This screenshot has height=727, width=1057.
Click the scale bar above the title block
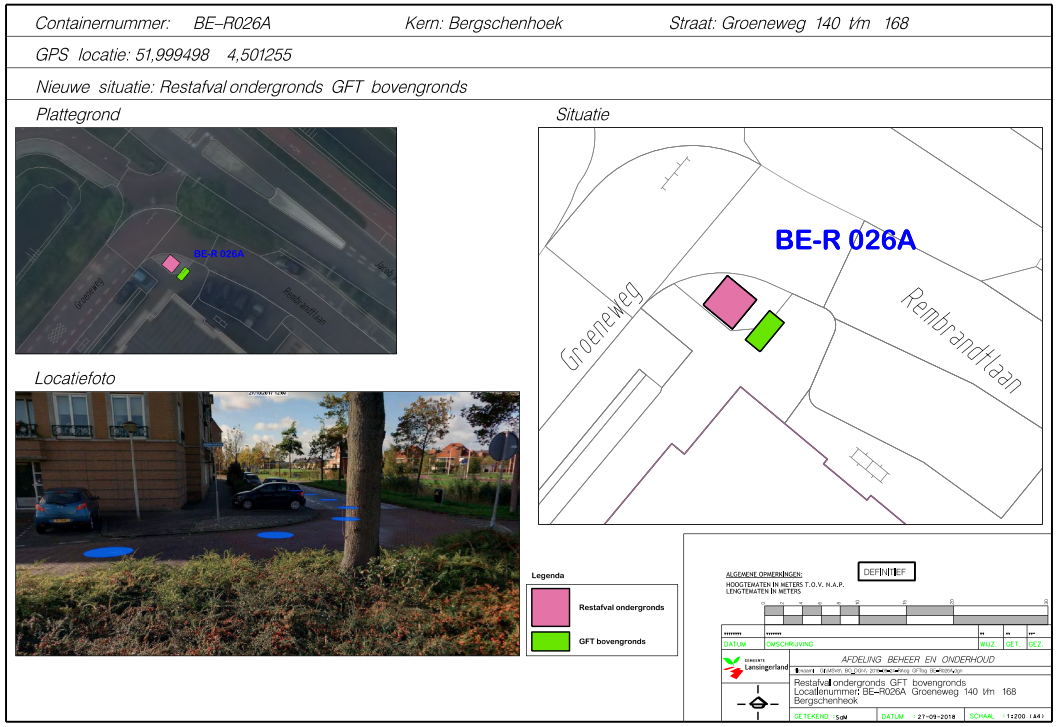point(904,613)
